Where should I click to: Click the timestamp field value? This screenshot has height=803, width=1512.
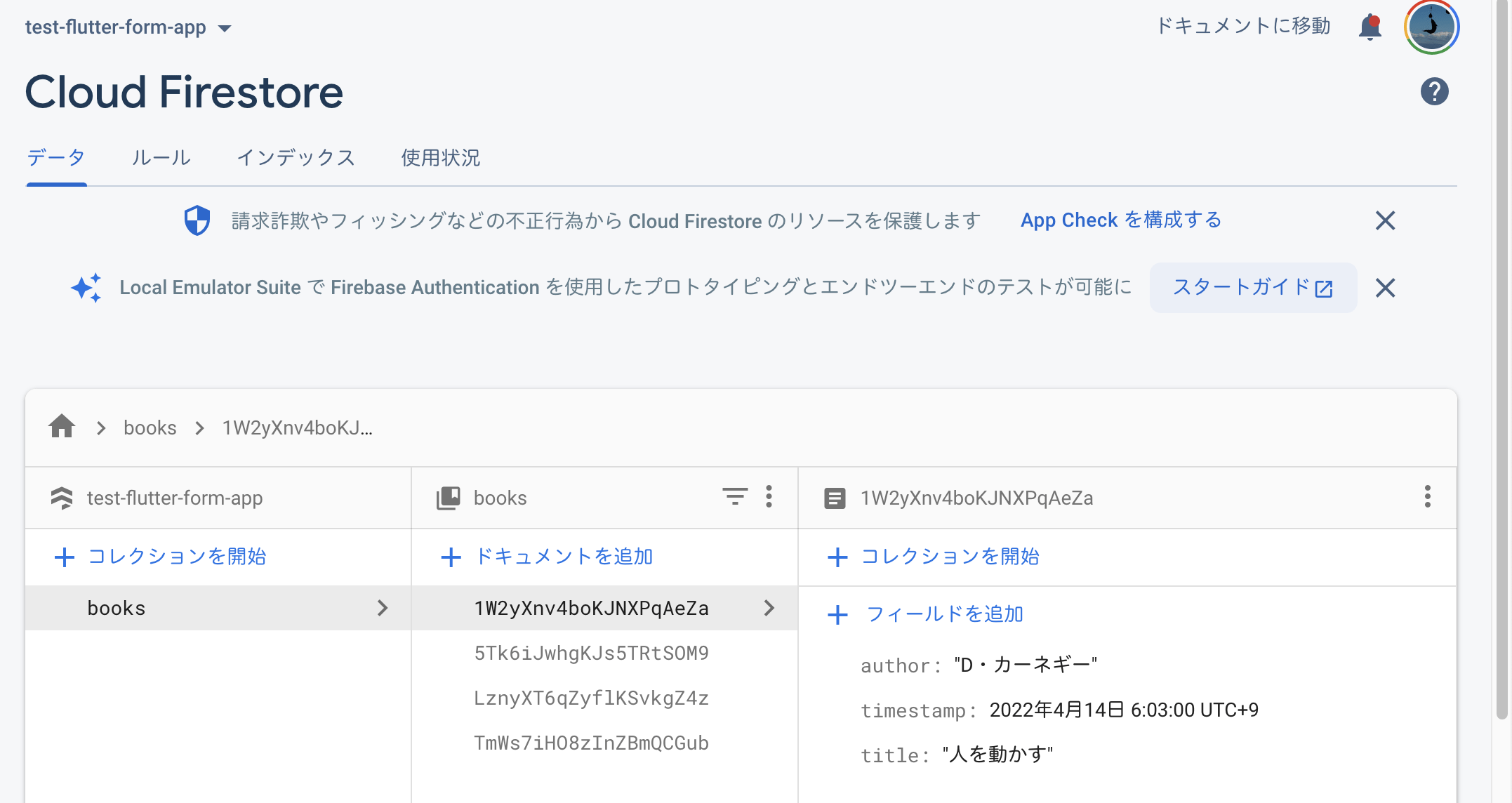tap(1124, 710)
